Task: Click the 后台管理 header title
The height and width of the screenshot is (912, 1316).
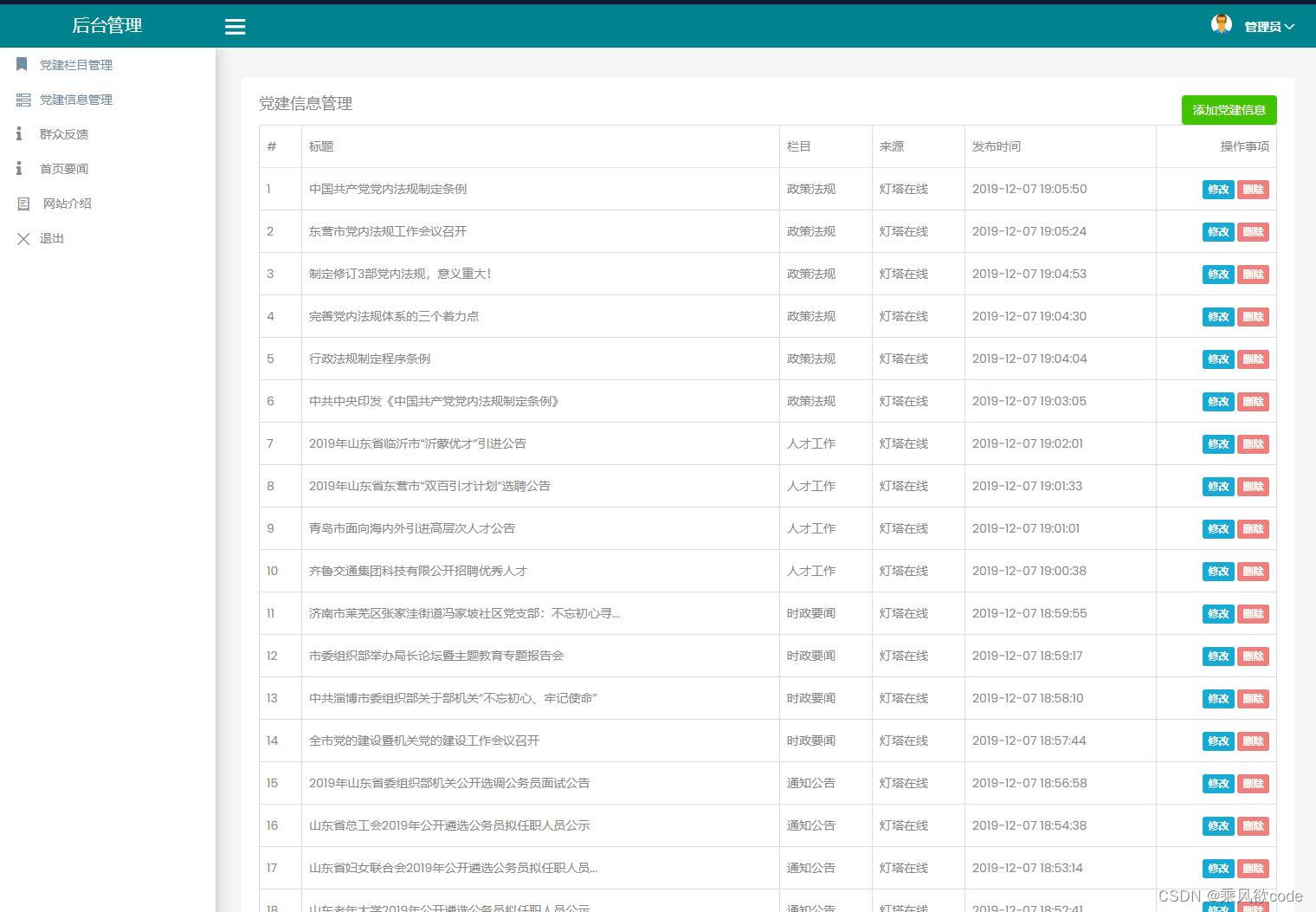Action: click(106, 26)
